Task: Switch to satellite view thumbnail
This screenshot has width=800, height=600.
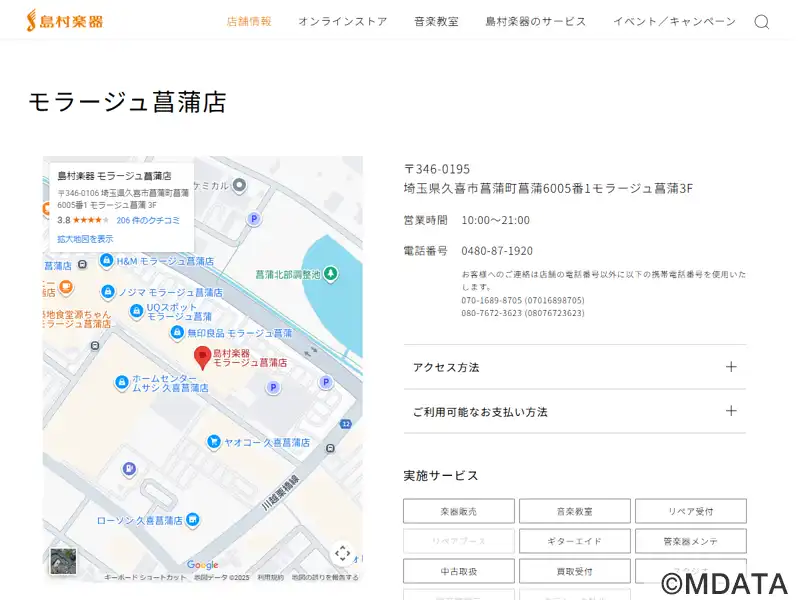Action: [x=63, y=561]
